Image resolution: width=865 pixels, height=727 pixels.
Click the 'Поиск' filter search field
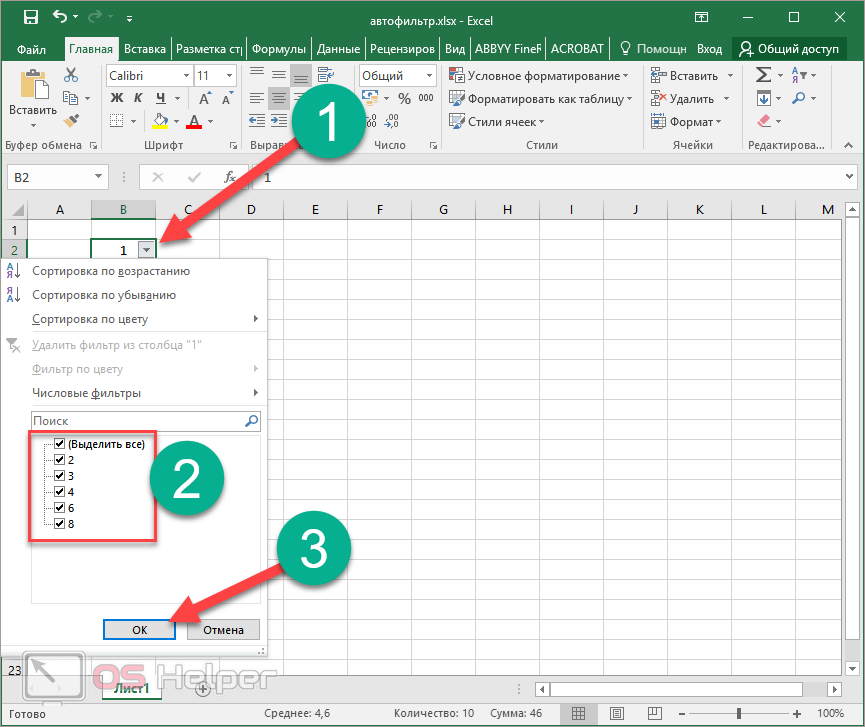pyautogui.click(x=138, y=421)
